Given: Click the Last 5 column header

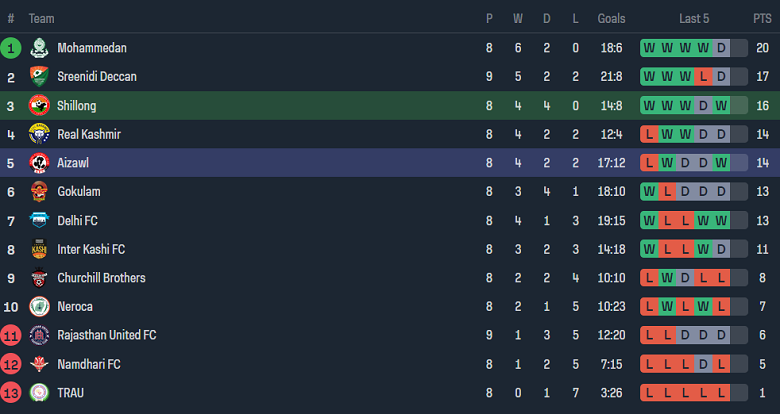Looking at the screenshot, I should click(694, 18).
